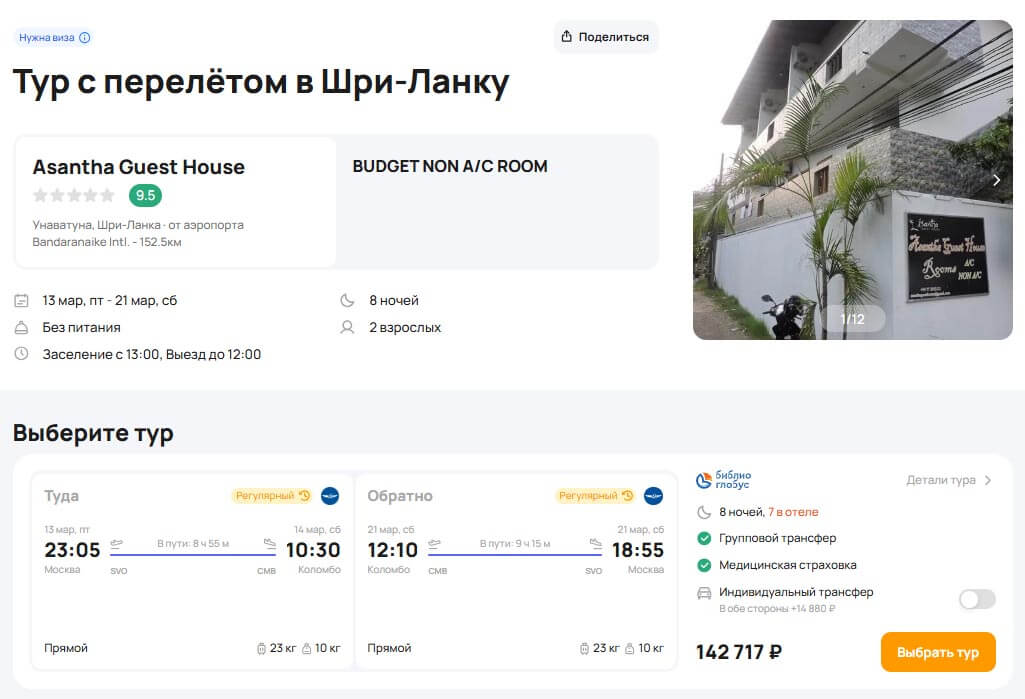
Task: Click the person icon beside '2 взрослых'
Action: click(x=347, y=328)
